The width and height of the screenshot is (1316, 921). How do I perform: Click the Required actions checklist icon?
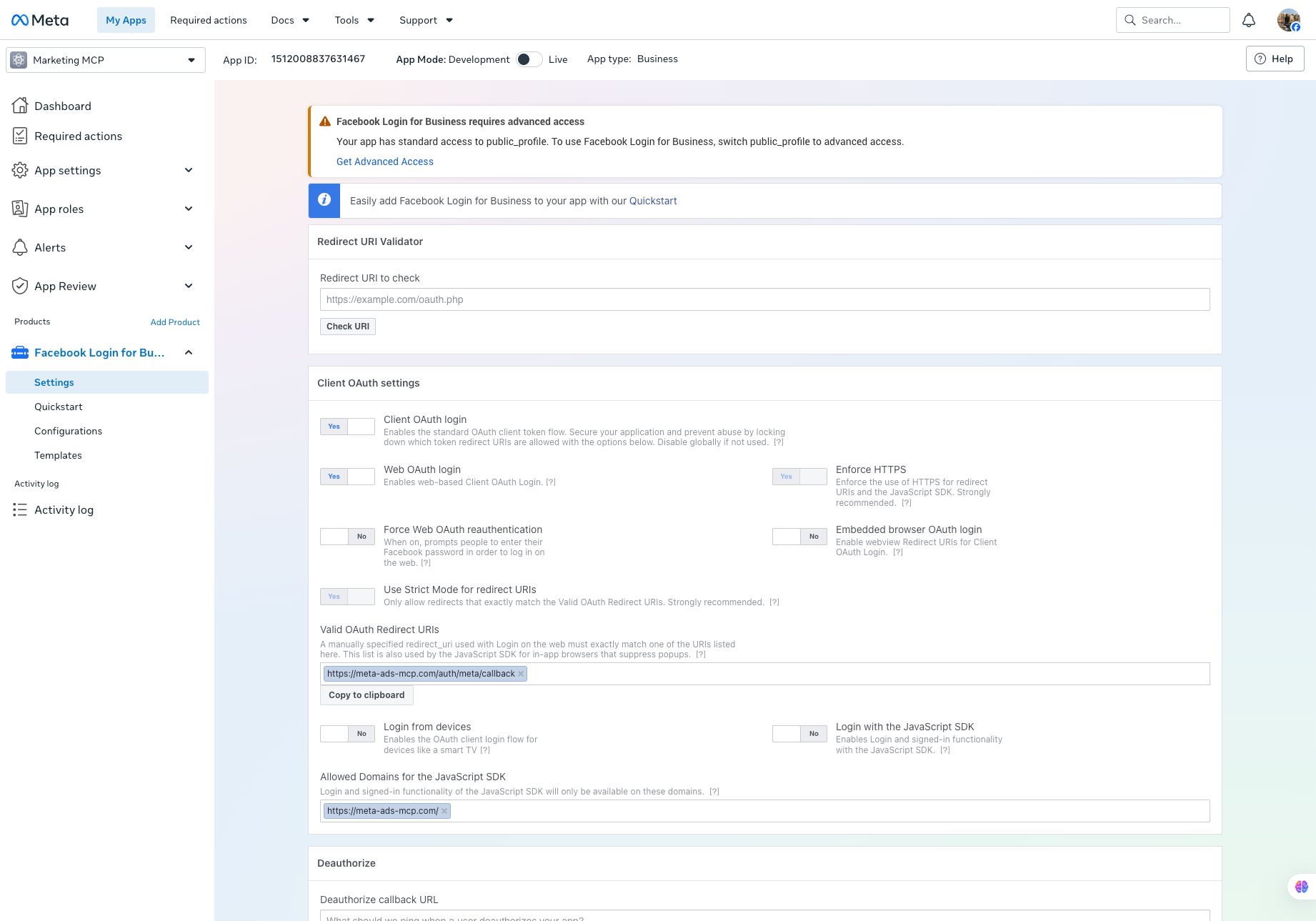[x=20, y=136]
